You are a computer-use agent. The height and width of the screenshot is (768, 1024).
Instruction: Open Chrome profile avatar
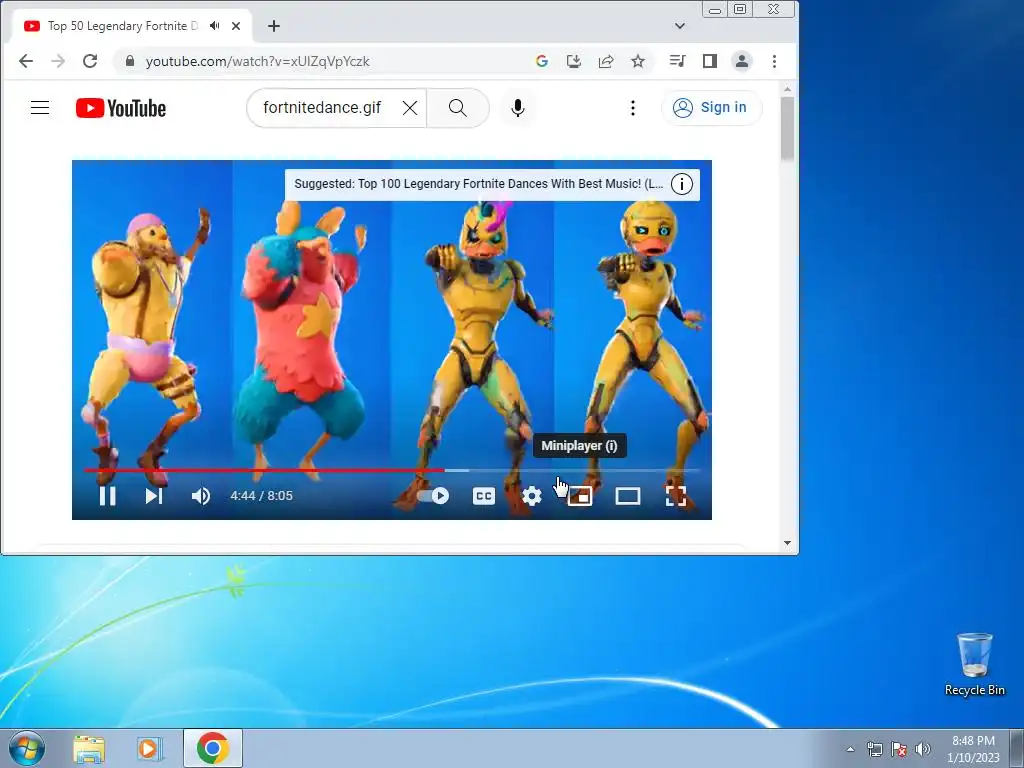pyautogui.click(x=742, y=61)
